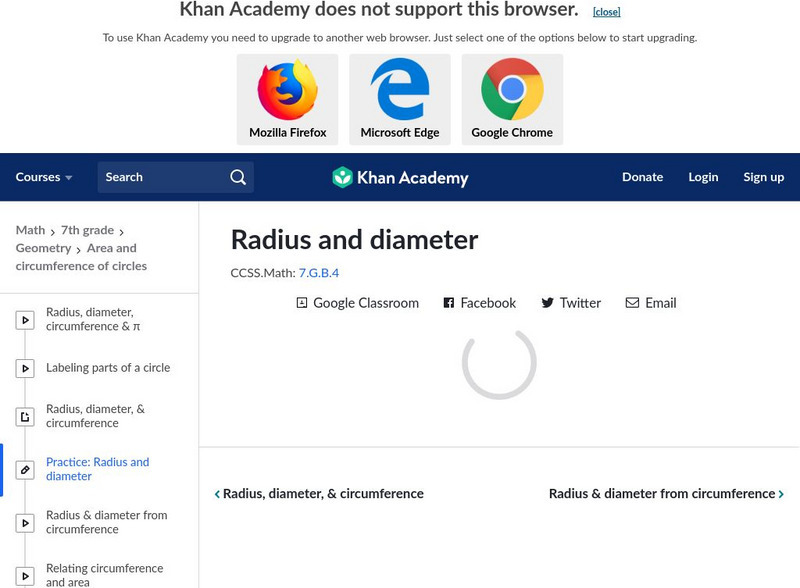Share the exercise on Twitter
Viewport: 800px width, 588px height.
tap(571, 303)
